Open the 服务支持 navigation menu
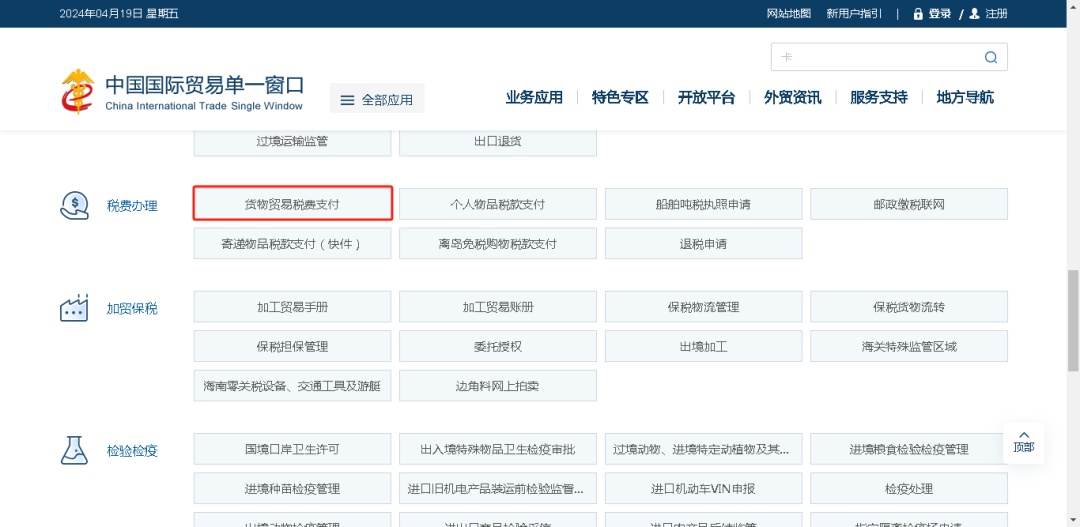Viewport: 1080px width, 527px height. point(878,97)
